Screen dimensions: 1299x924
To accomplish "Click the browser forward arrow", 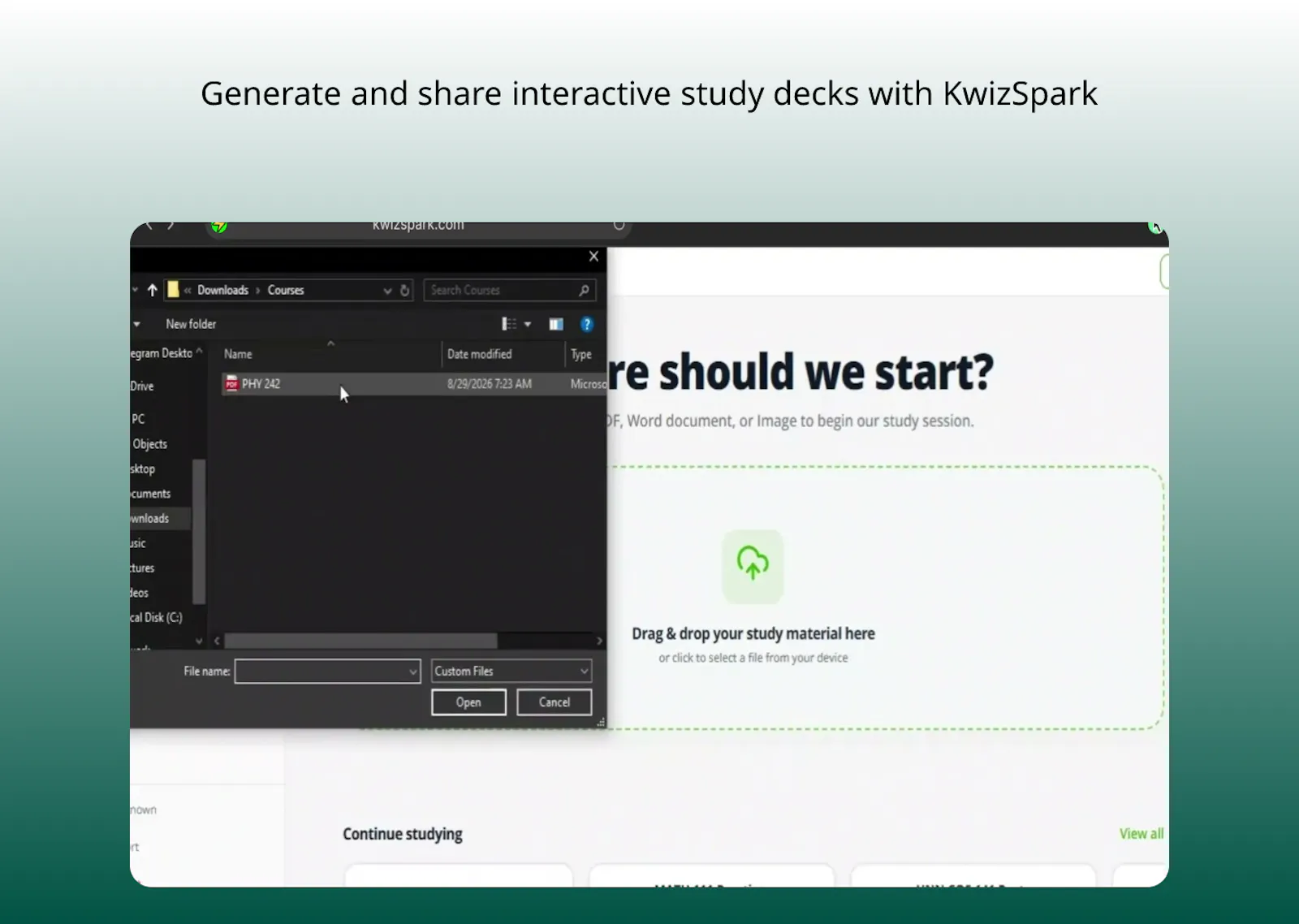I will pyautogui.click(x=170, y=225).
